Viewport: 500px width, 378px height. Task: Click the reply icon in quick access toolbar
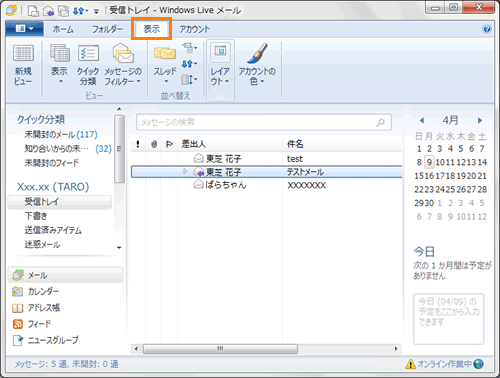click(48, 11)
